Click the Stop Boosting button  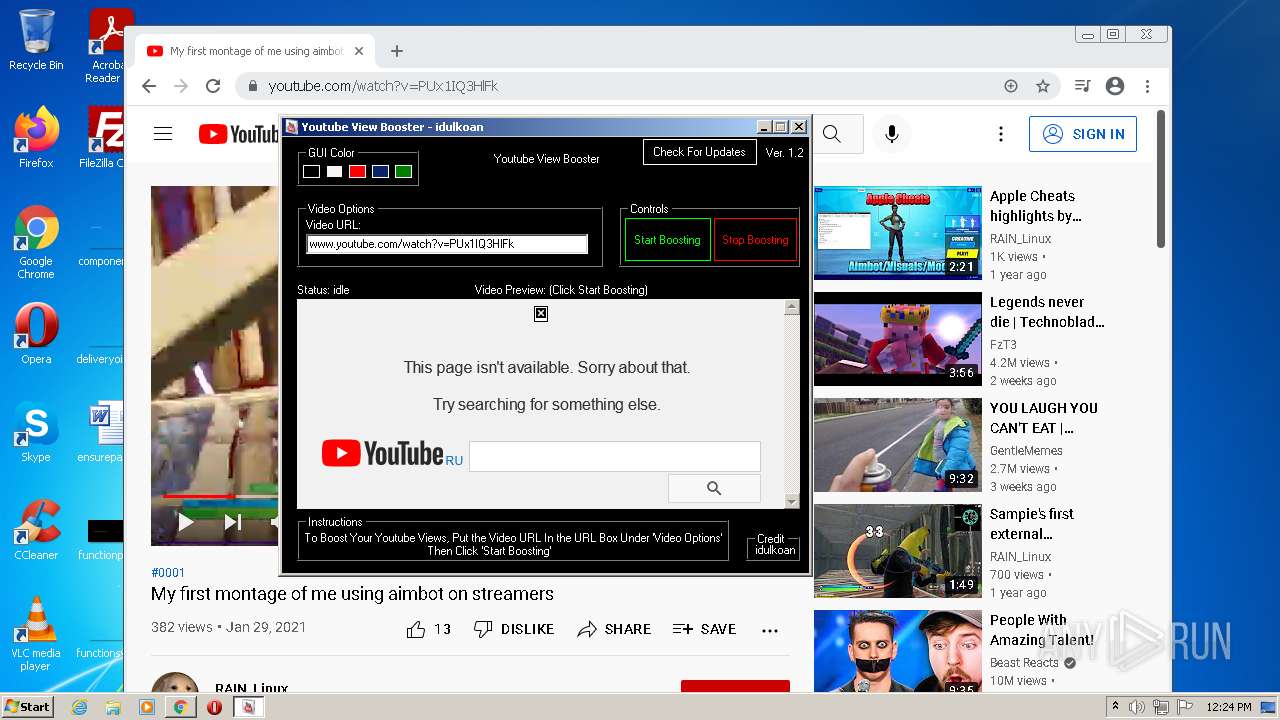click(x=755, y=240)
